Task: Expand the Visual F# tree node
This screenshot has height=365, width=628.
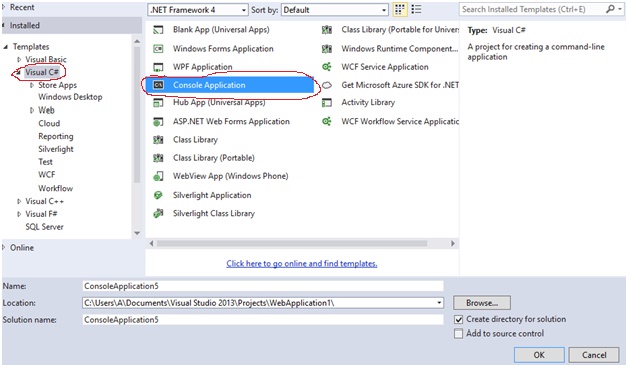Action: [19, 214]
